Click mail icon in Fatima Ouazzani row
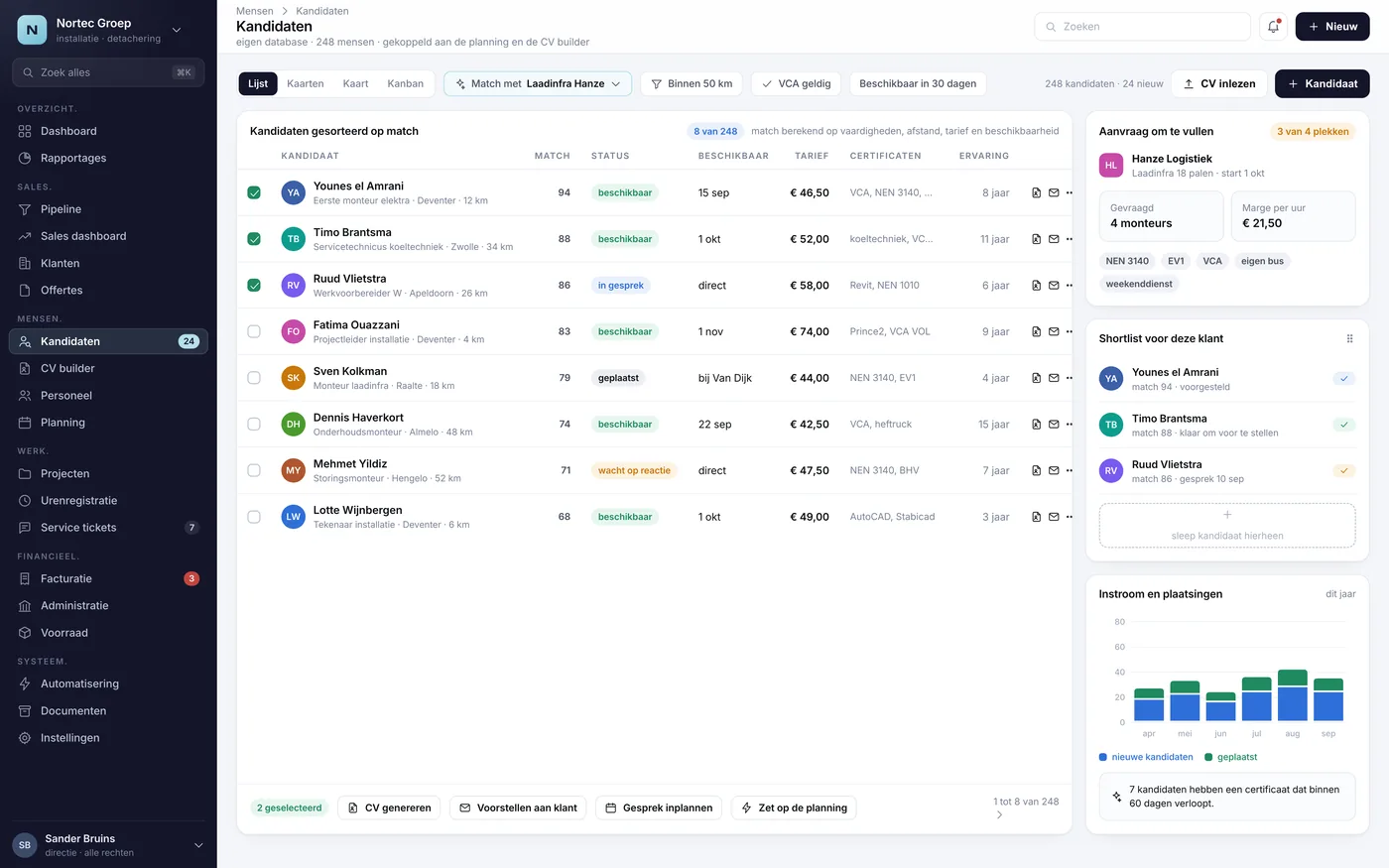The image size is (1389, 868). [x=1054, y=331]
